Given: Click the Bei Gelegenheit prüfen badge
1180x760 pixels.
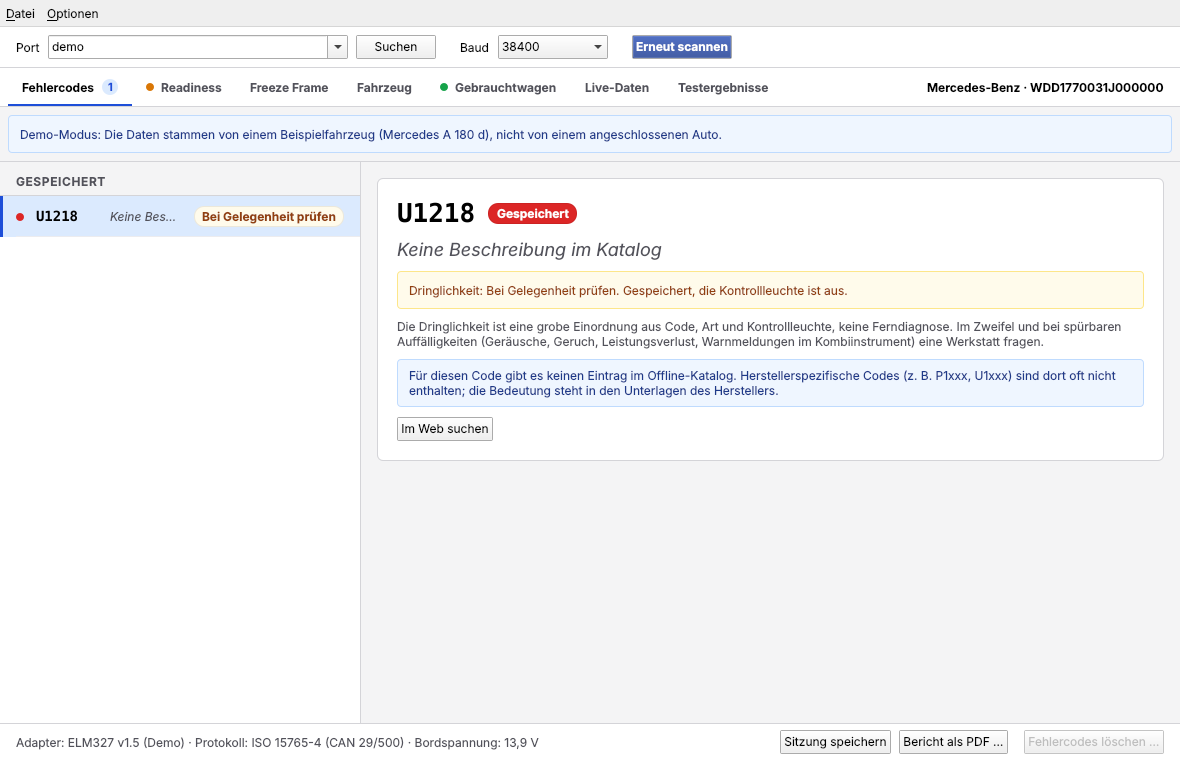Looking at the screenshot, I should pyautogui.click(x=269, y=217).
